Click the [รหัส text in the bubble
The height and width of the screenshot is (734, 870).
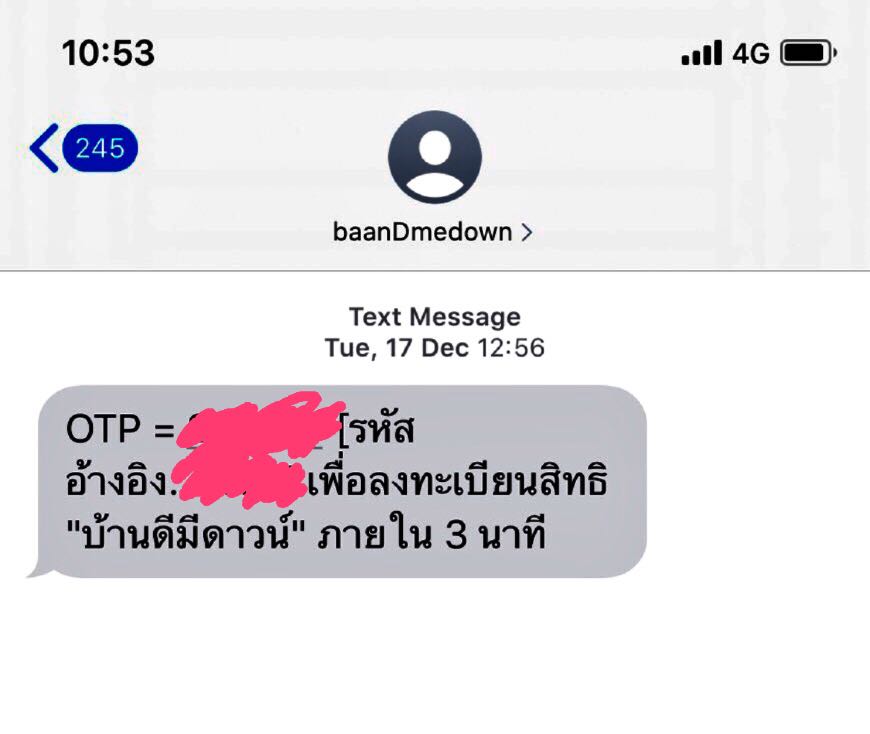click(376, 428)
